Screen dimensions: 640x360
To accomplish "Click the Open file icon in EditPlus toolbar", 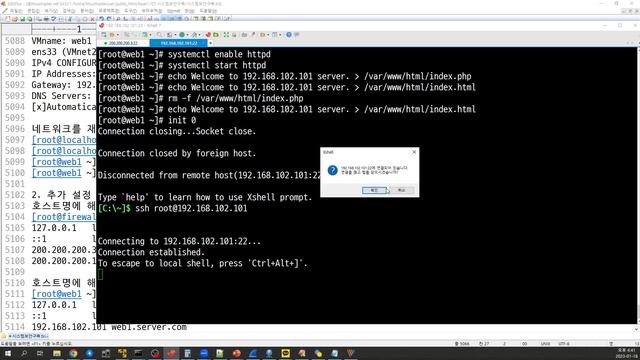I will pos(15,19).
